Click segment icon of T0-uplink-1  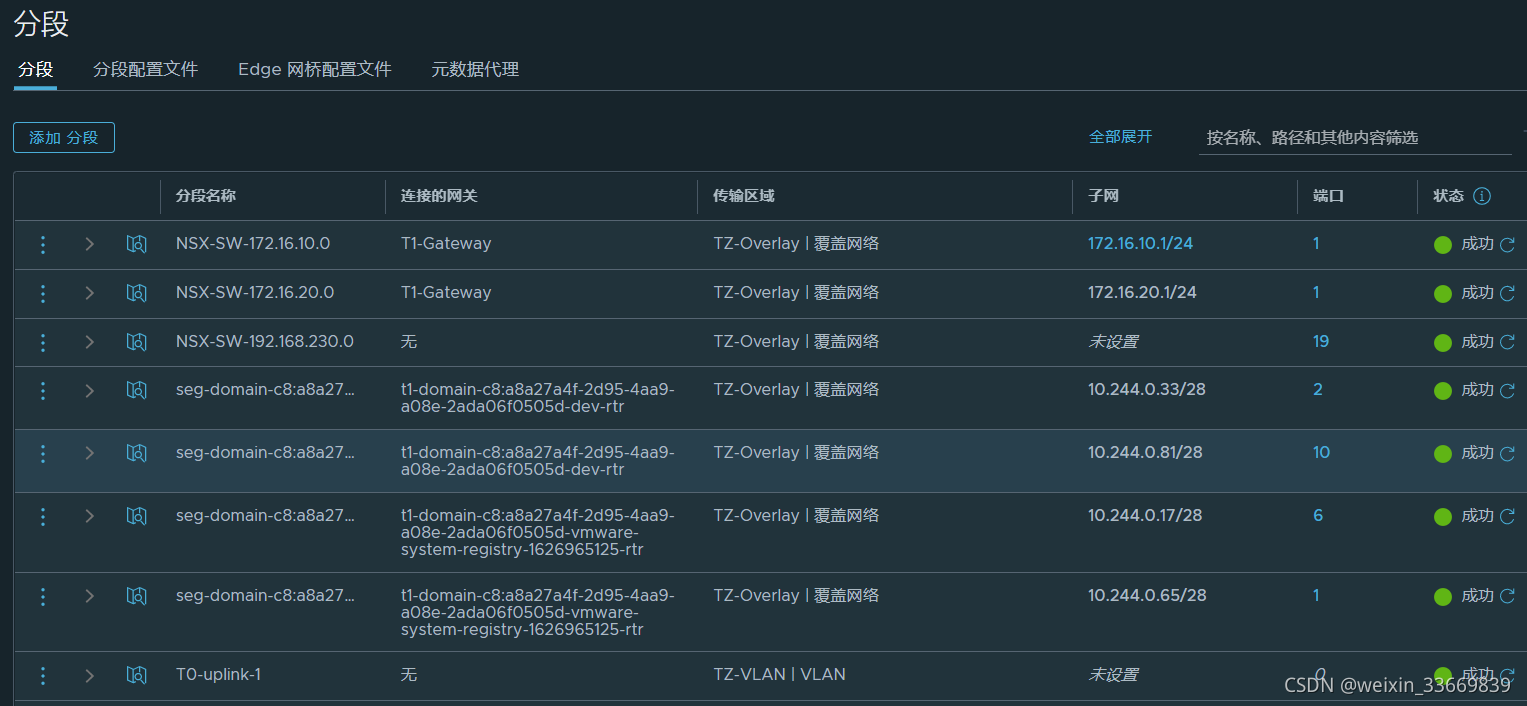click(137, 676)
